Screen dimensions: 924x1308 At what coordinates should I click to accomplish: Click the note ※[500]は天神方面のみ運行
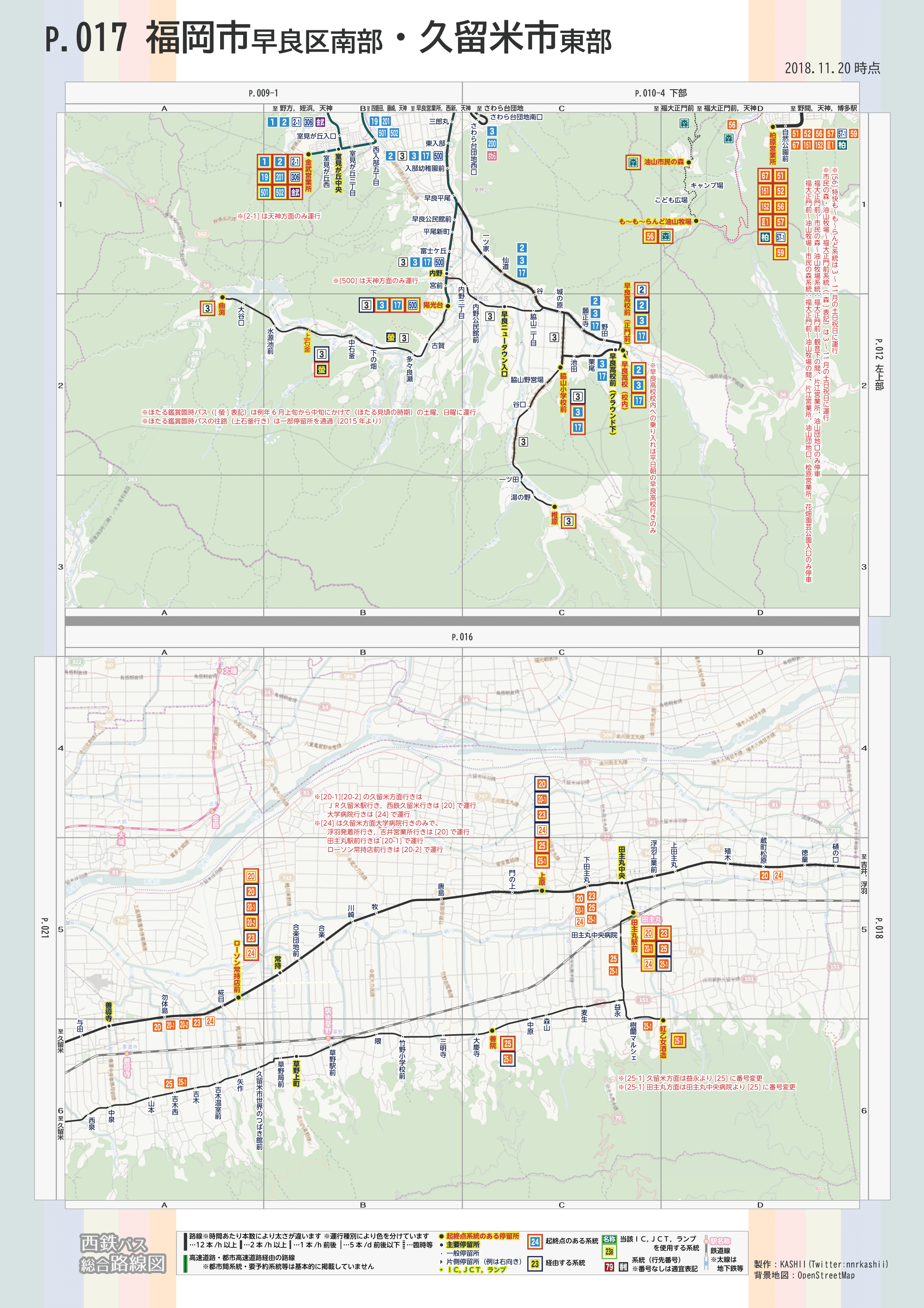(x=375, y=281)
